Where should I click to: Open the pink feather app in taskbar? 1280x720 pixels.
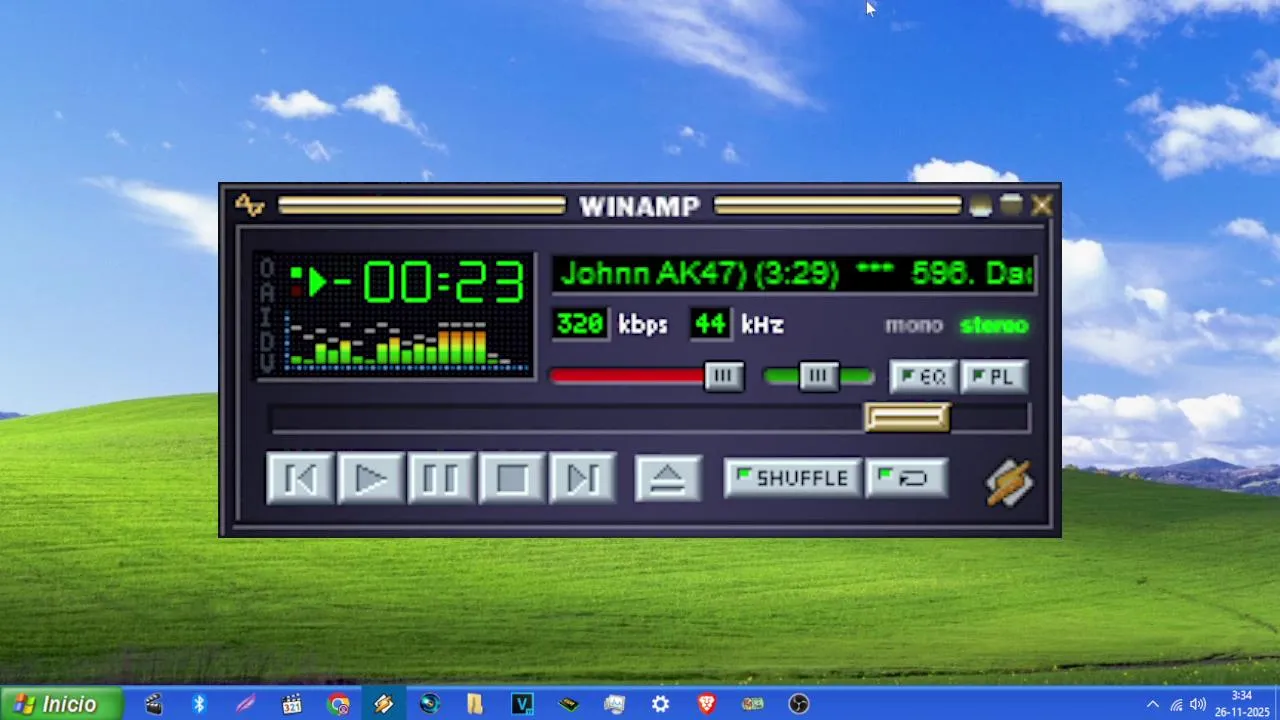(245, 704)
